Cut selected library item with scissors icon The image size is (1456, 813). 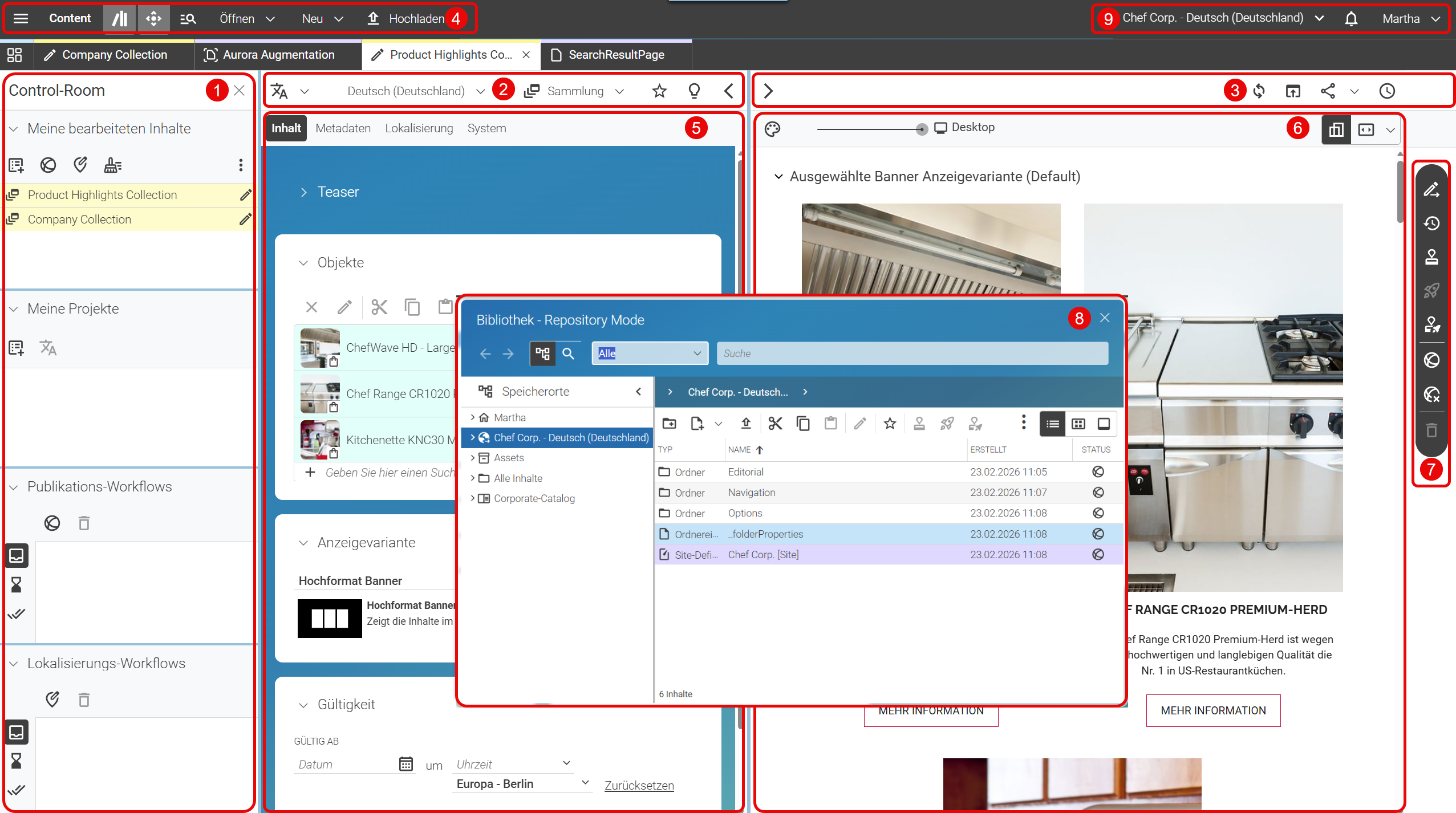point(775,424)
